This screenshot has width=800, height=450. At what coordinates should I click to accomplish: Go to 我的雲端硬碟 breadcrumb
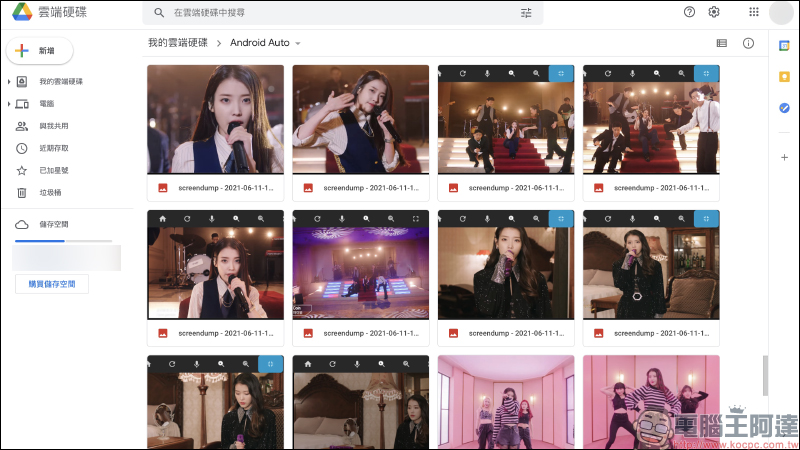pos(178,43)
